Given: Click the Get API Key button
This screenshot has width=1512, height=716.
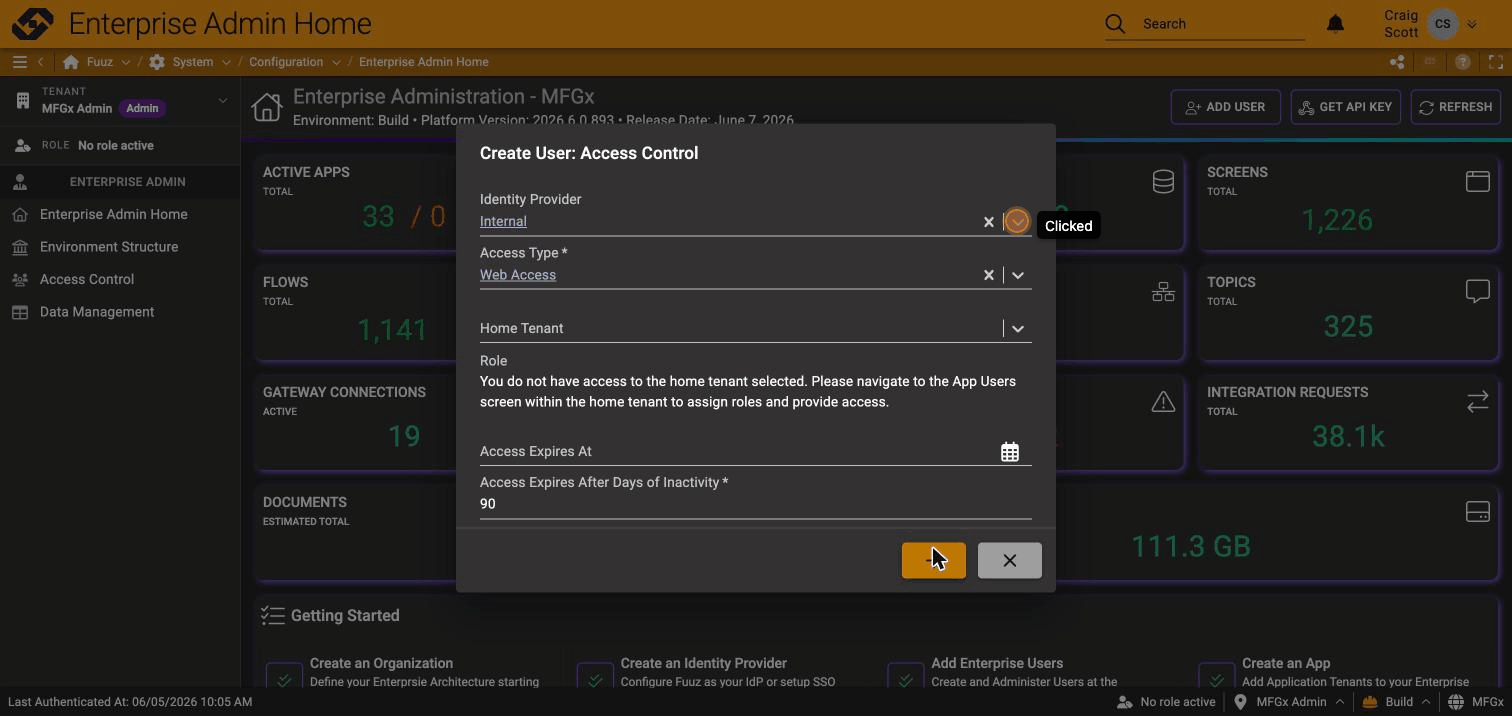Looking at the screenshot, I should (x=1345, y=107).
